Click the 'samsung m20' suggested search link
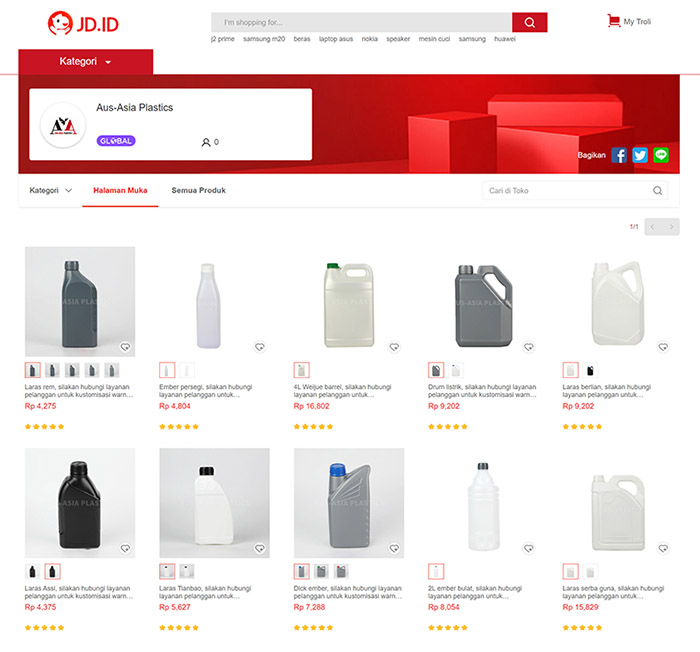The width and height of the screenshot is (700, 652). coord(264,39)
